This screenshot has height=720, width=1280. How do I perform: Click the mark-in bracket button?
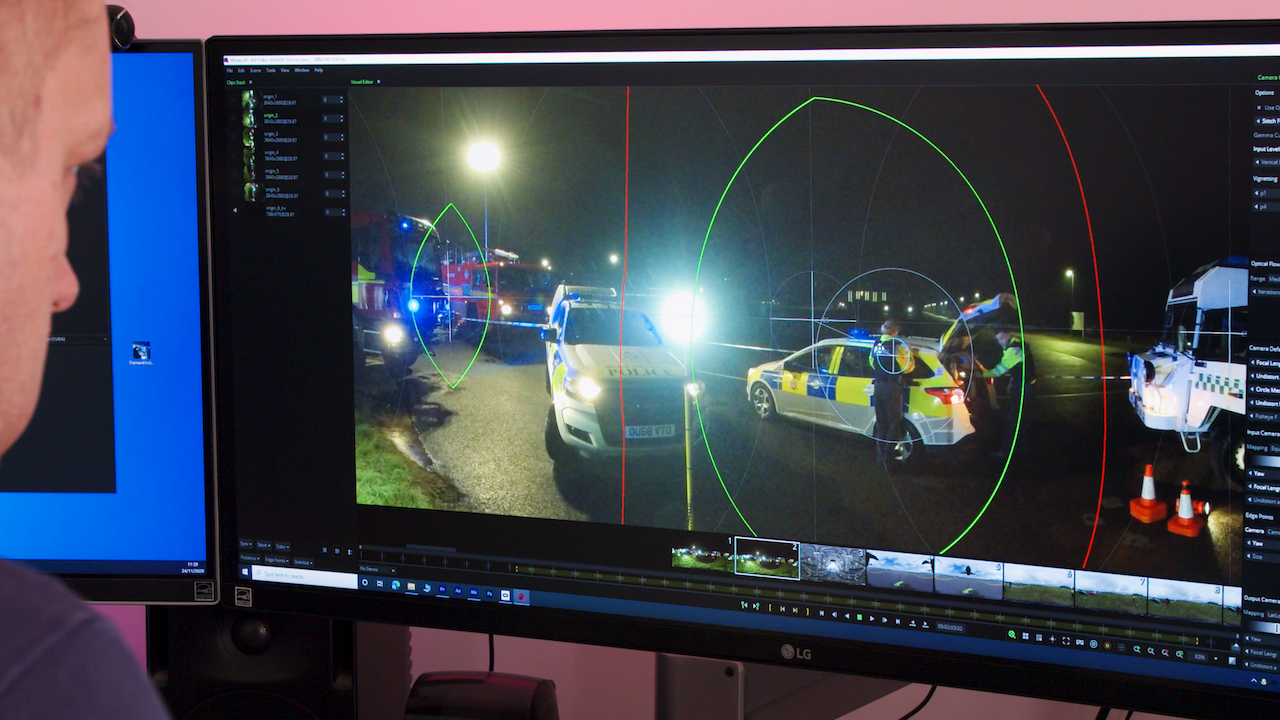point(770,607)
